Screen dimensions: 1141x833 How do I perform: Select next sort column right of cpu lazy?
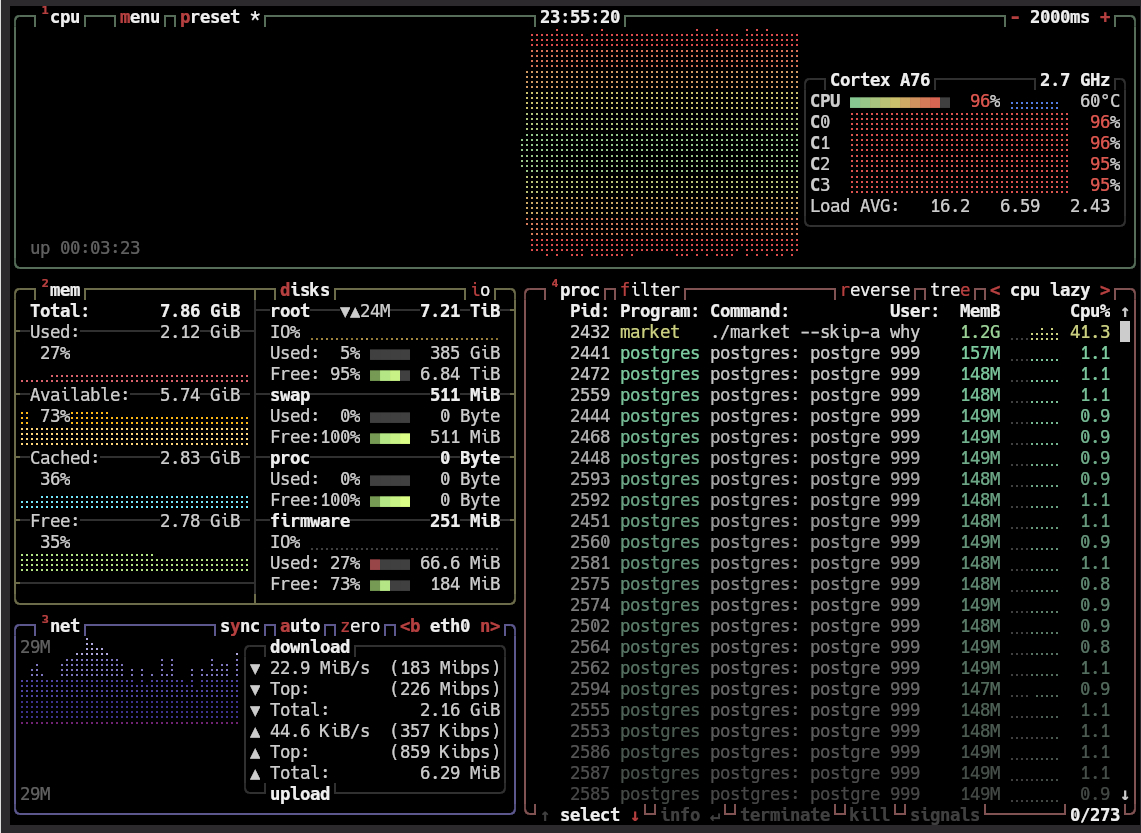point(1105,290)
